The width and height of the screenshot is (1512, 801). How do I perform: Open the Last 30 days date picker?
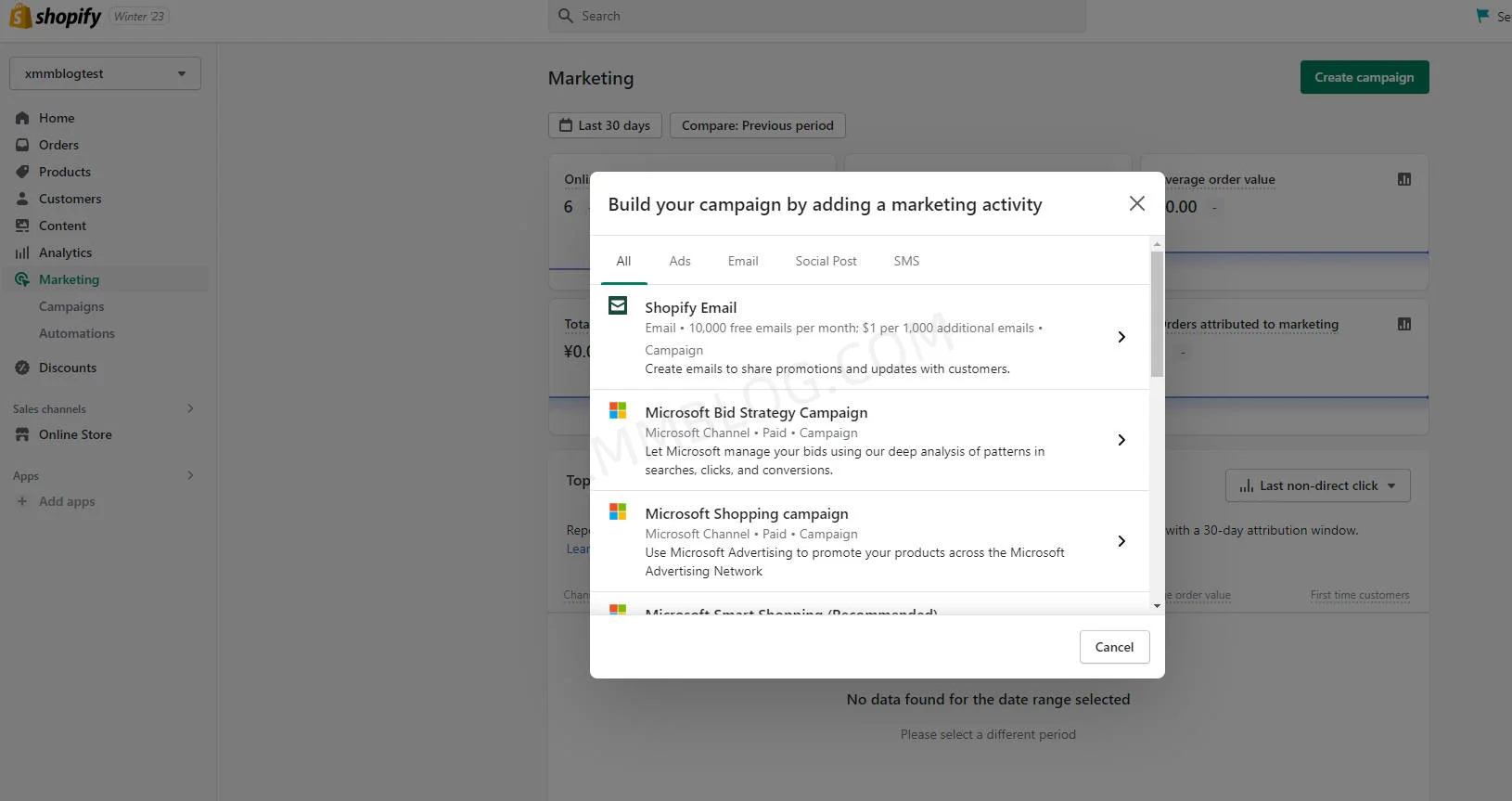(x=605, y=125)
